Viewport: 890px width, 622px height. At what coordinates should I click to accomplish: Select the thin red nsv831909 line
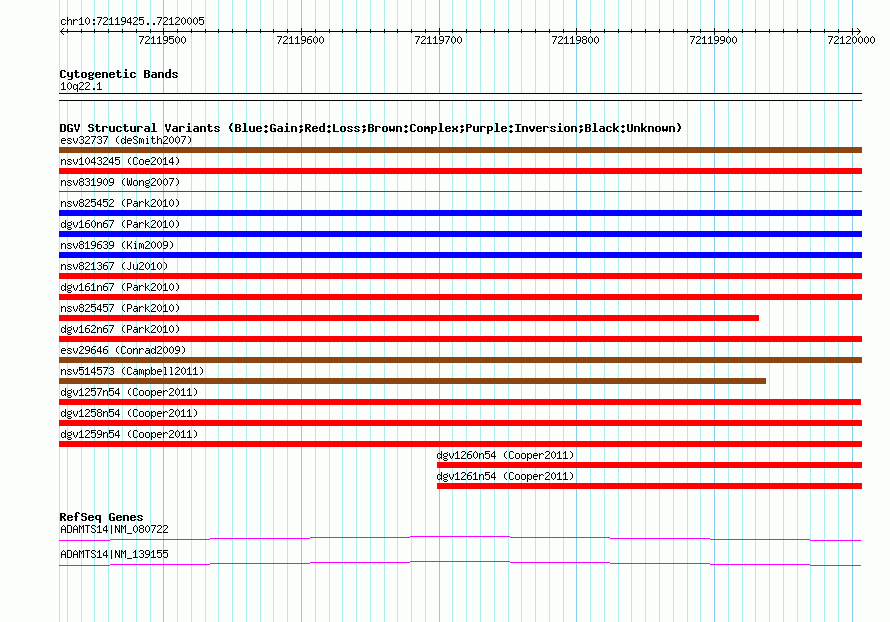(x=460, y=192)
